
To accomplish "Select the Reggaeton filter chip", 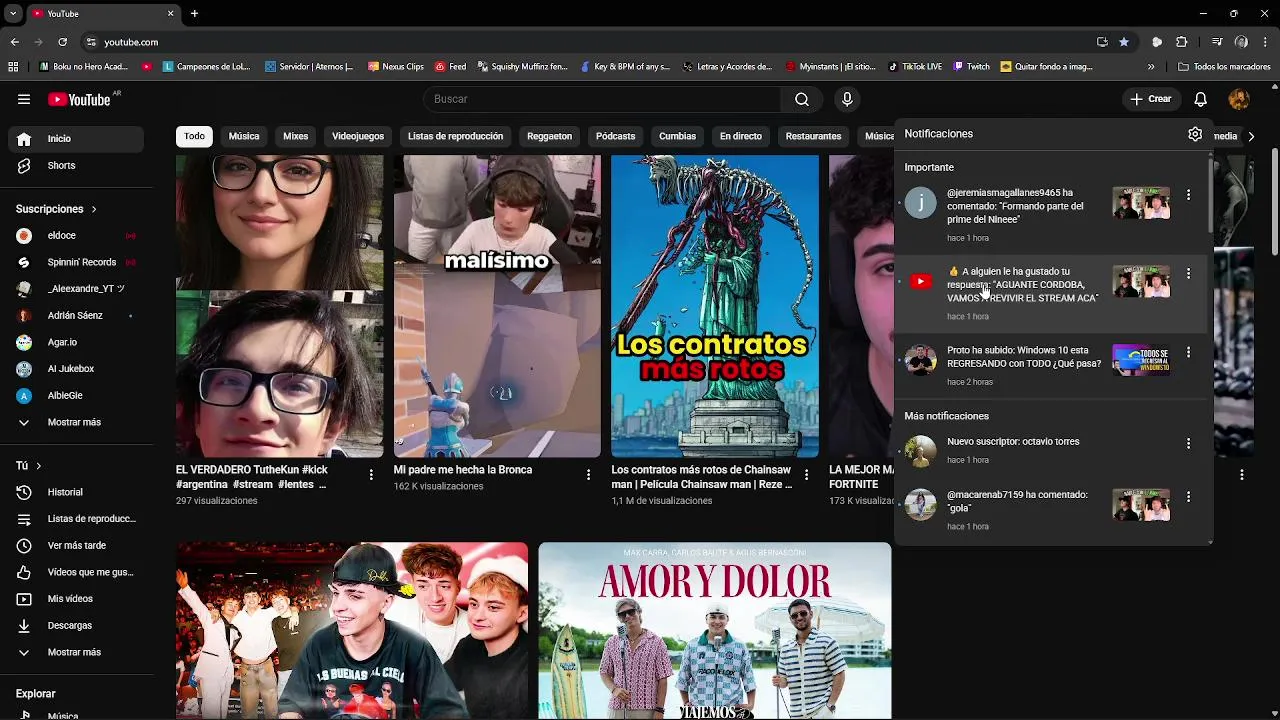I will (x=549, y=136).
